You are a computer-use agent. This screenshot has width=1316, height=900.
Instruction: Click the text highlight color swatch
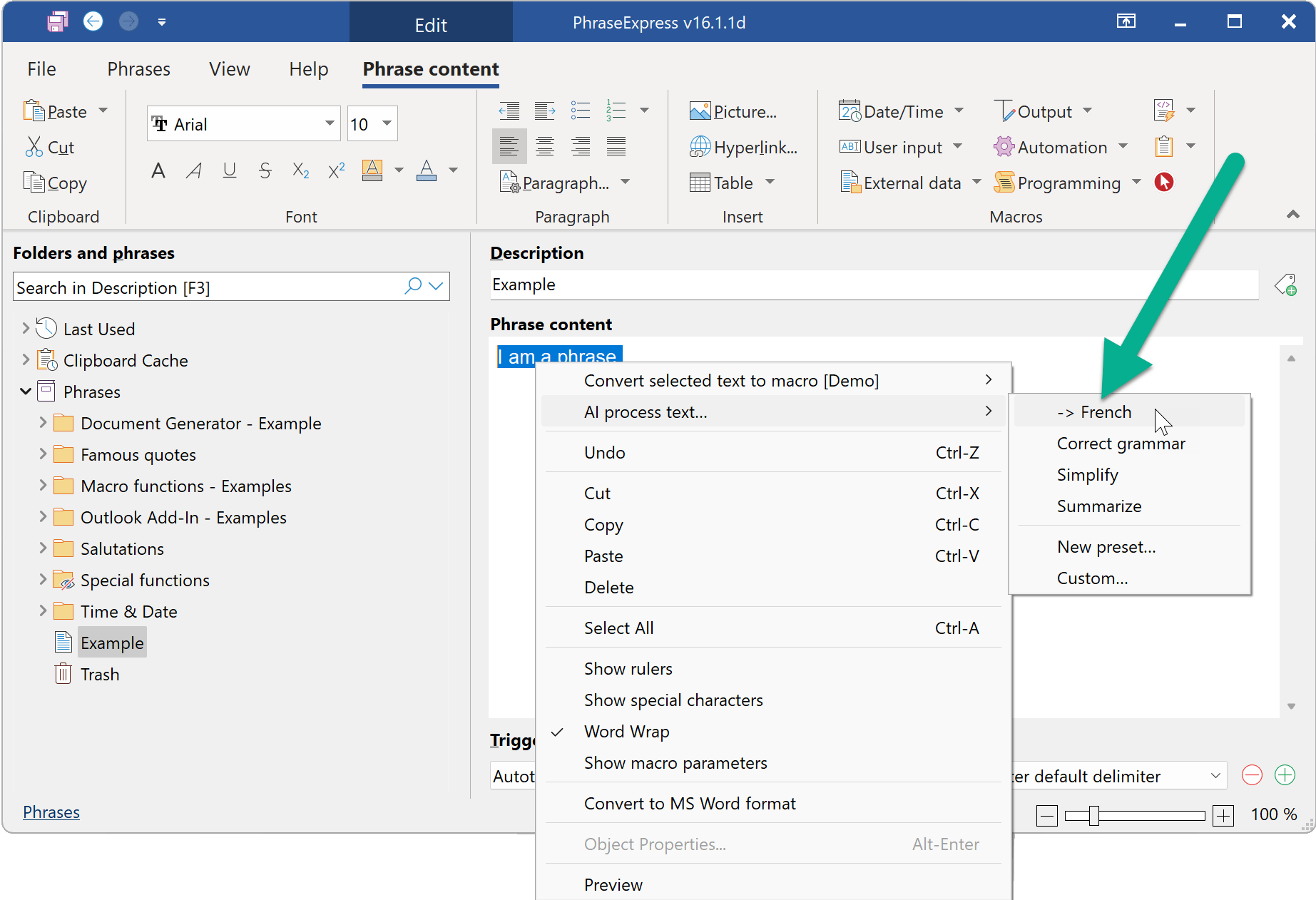[x=372, y=170]
